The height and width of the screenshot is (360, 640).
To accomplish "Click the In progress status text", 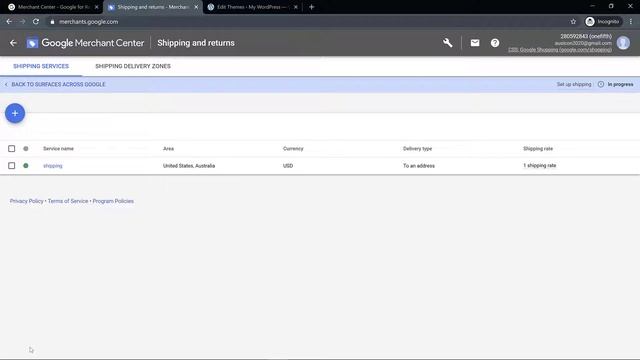I will [620, 84].
